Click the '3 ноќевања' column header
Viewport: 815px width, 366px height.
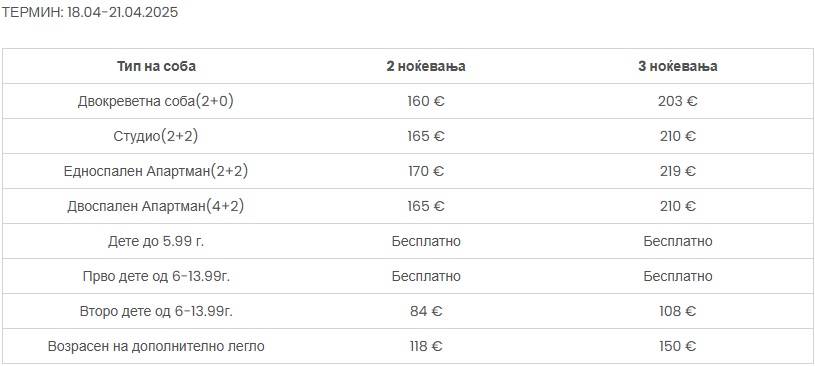(678, 67)
